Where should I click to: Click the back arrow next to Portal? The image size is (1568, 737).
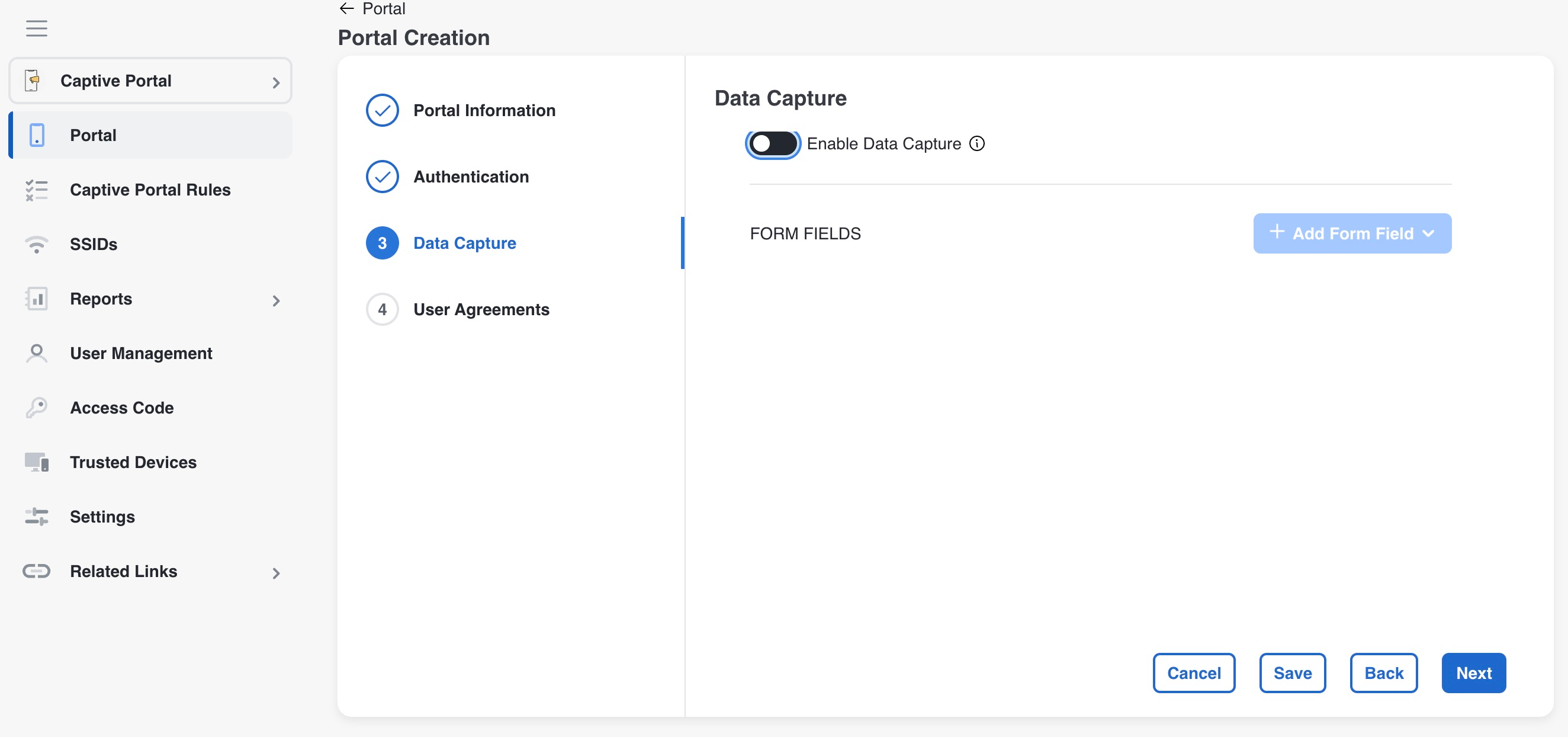pos(346,8)
